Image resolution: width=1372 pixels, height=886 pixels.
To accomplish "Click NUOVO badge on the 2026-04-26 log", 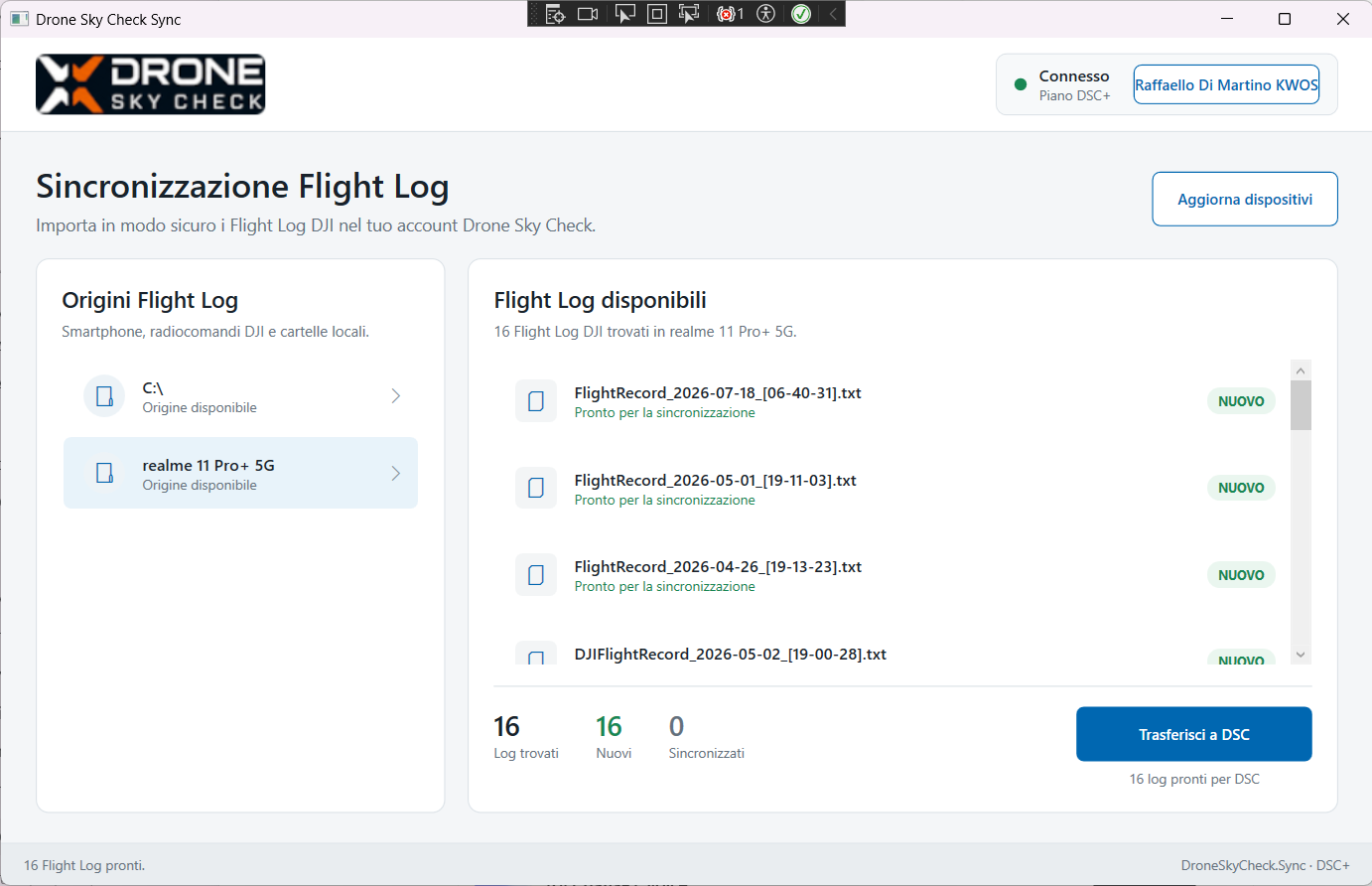I will click(1241, 575).
